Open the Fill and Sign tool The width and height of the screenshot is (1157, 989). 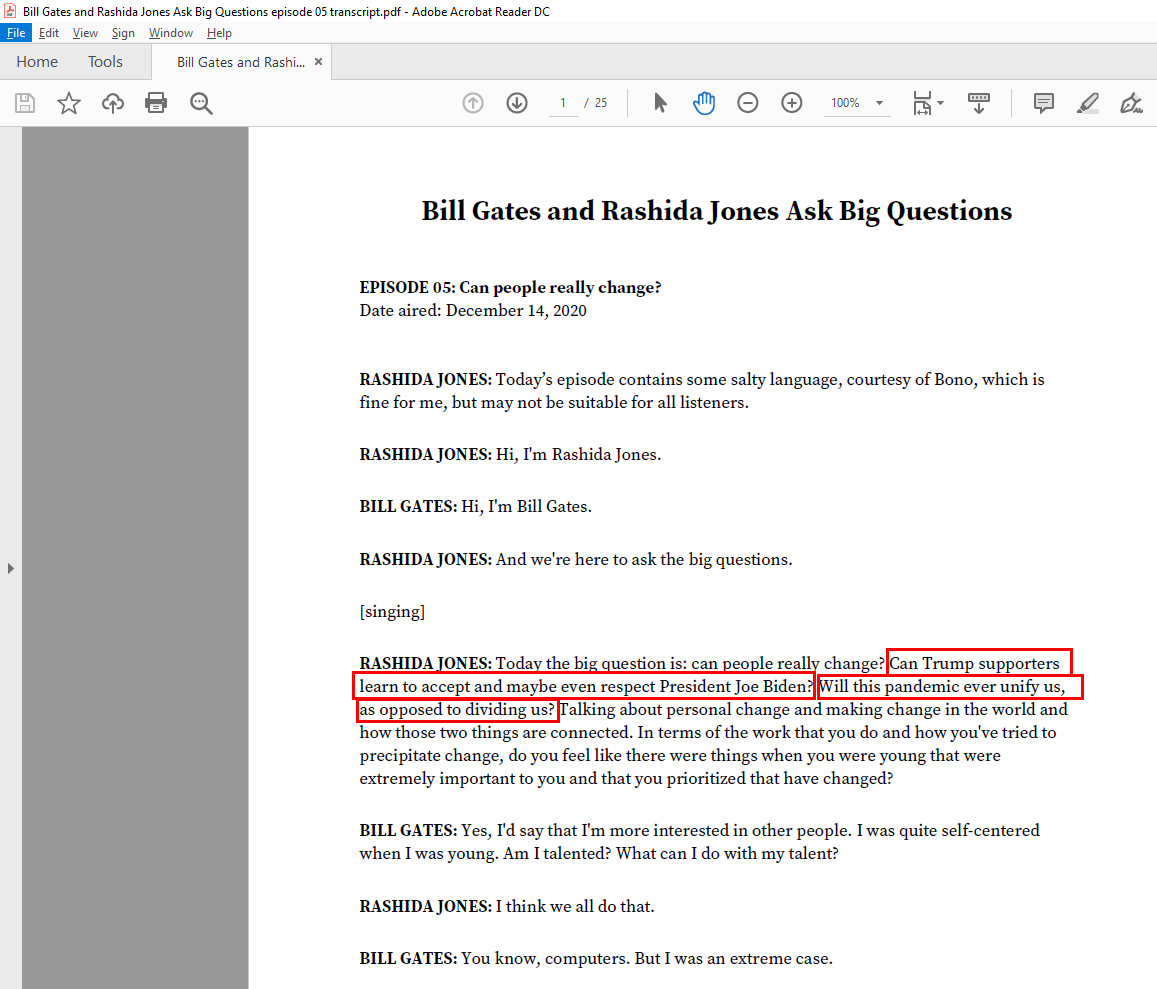pos(1131,103)
